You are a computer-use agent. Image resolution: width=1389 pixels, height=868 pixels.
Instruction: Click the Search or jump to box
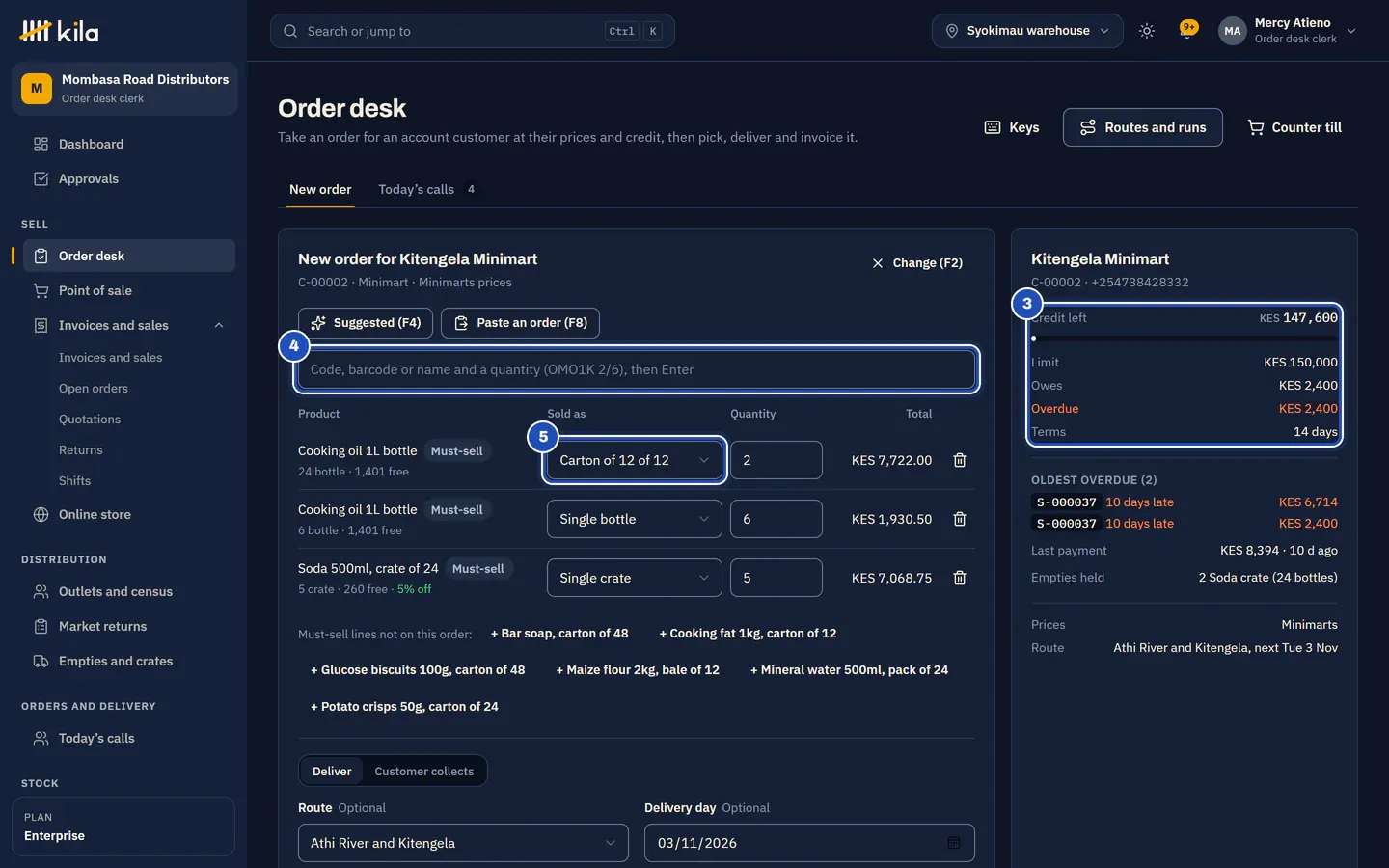[473, 31]
